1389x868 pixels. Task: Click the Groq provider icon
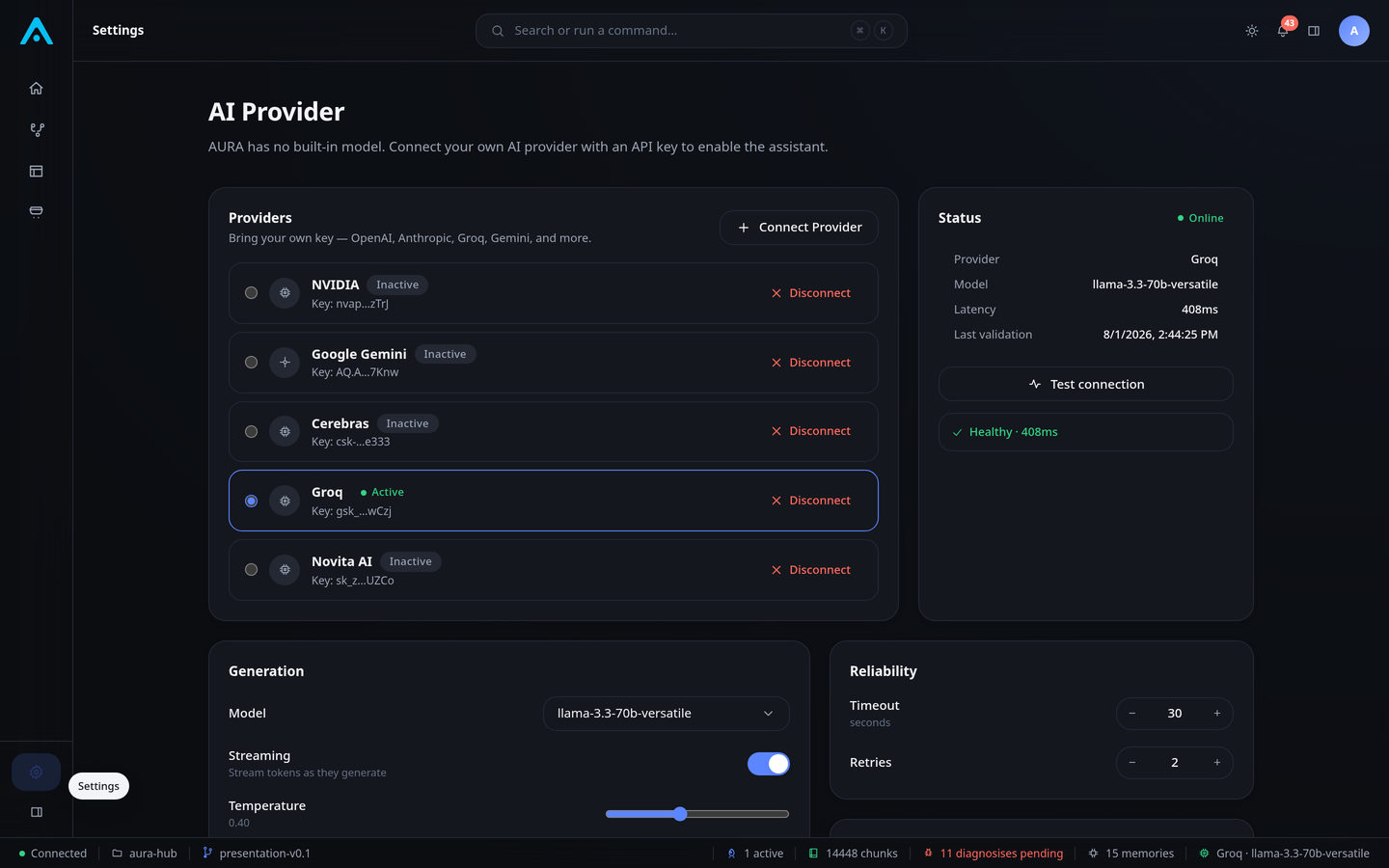285,502
